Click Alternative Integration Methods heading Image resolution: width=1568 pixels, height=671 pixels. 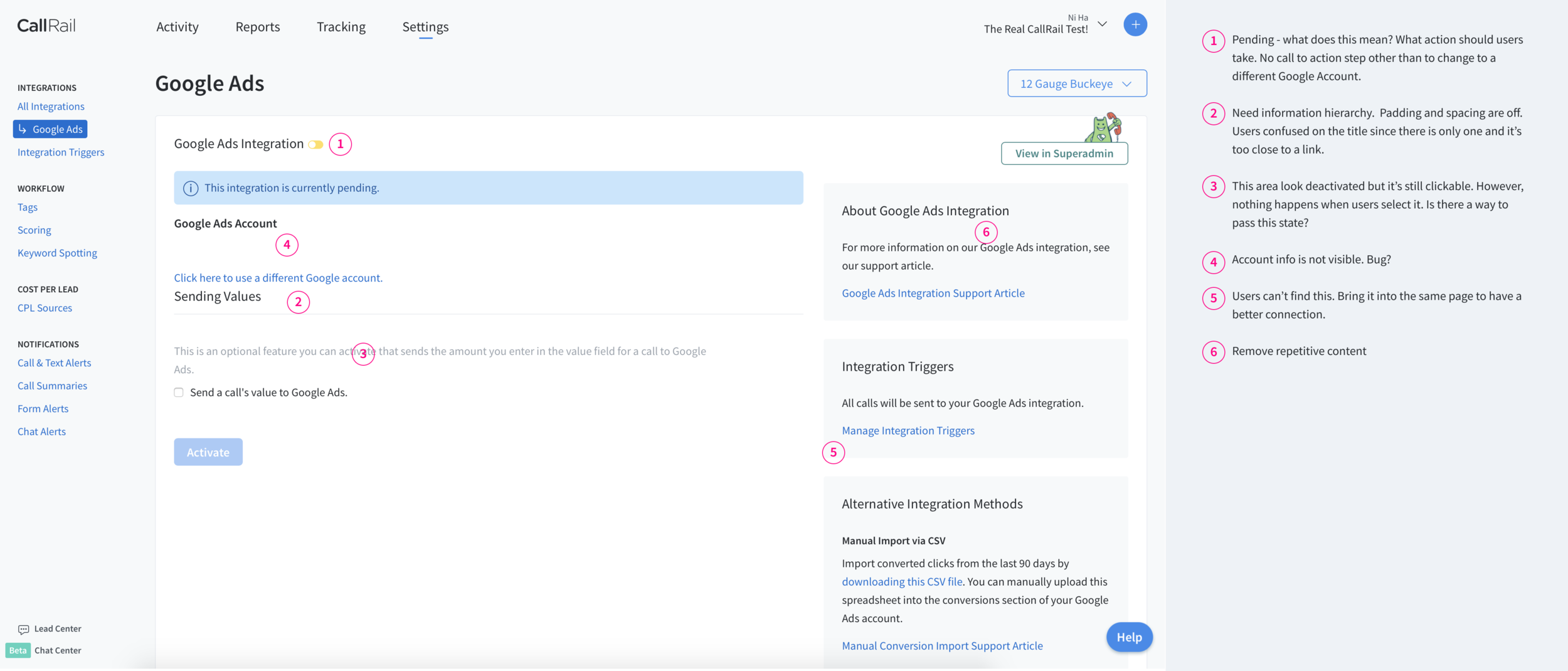[932, 504]
